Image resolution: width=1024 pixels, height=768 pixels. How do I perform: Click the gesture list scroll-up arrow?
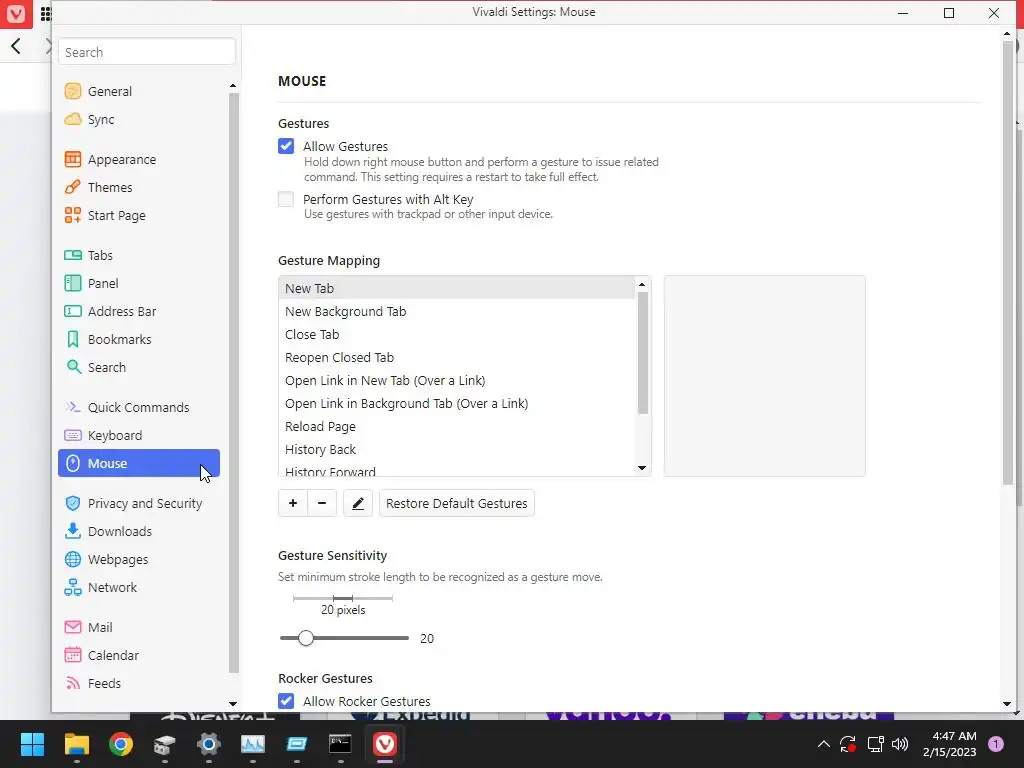(642, 285)
